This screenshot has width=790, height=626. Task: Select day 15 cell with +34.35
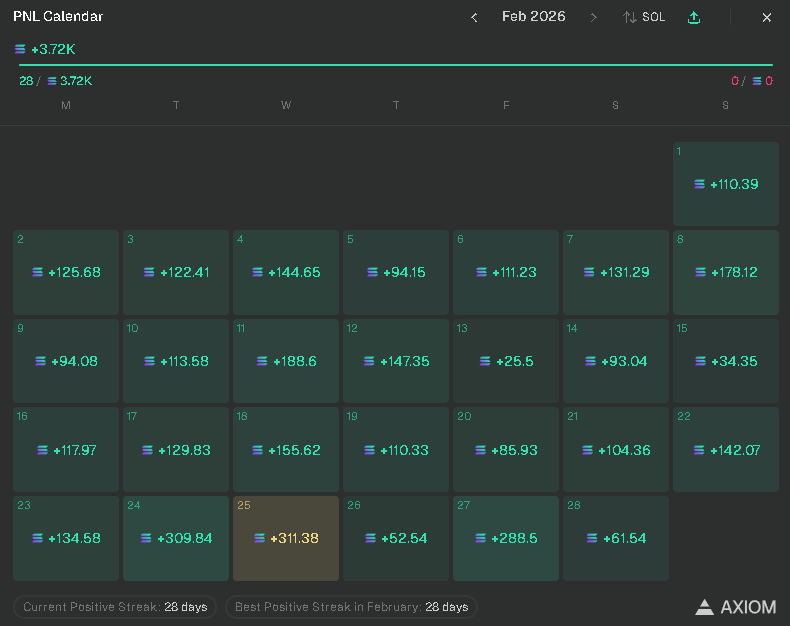[x=726, y=361]
